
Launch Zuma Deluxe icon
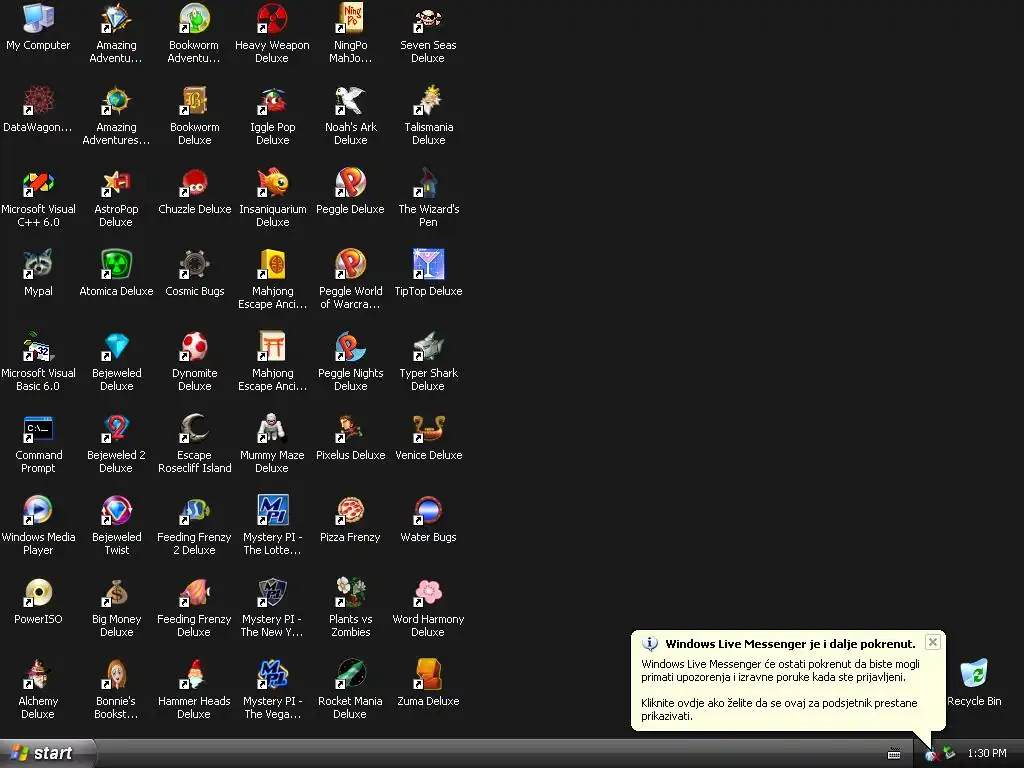point(428,675)
